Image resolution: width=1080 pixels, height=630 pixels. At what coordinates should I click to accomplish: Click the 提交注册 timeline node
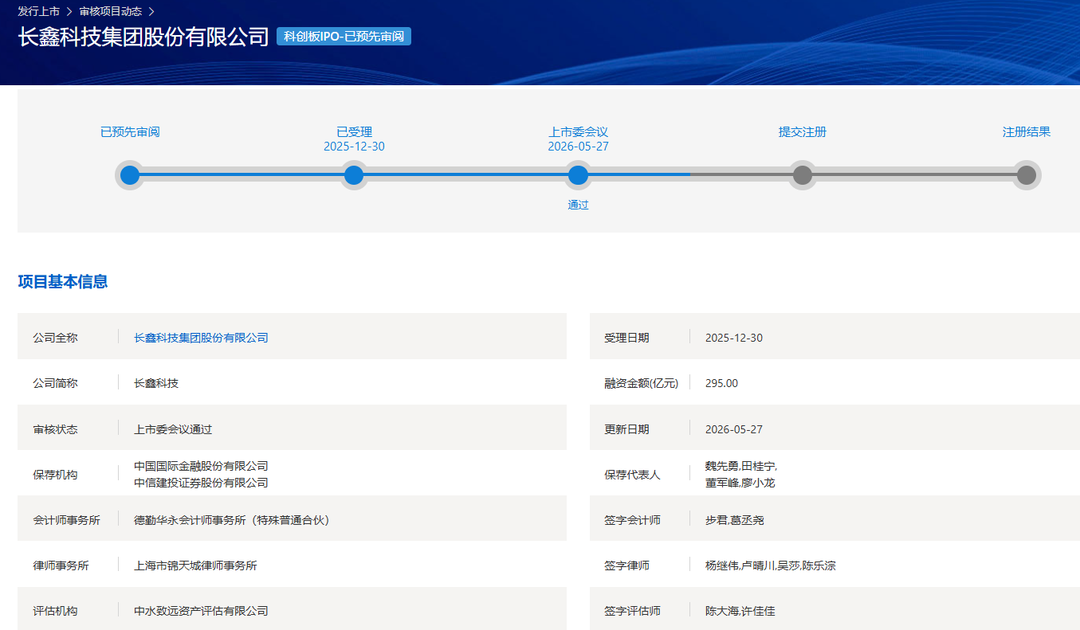(x=802, y=175)
